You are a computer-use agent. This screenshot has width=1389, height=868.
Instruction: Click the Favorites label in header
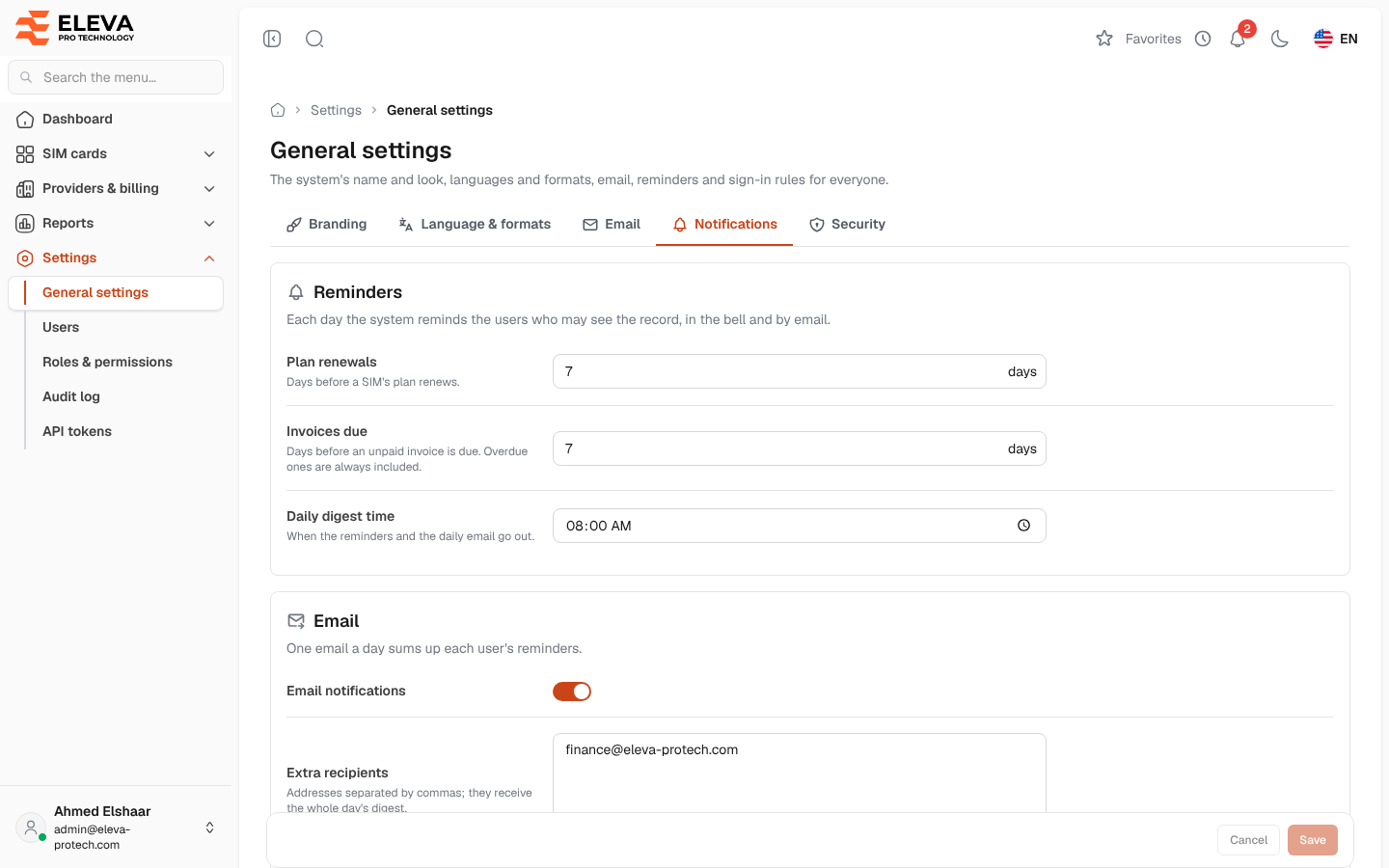click(x=1153, y=39)
